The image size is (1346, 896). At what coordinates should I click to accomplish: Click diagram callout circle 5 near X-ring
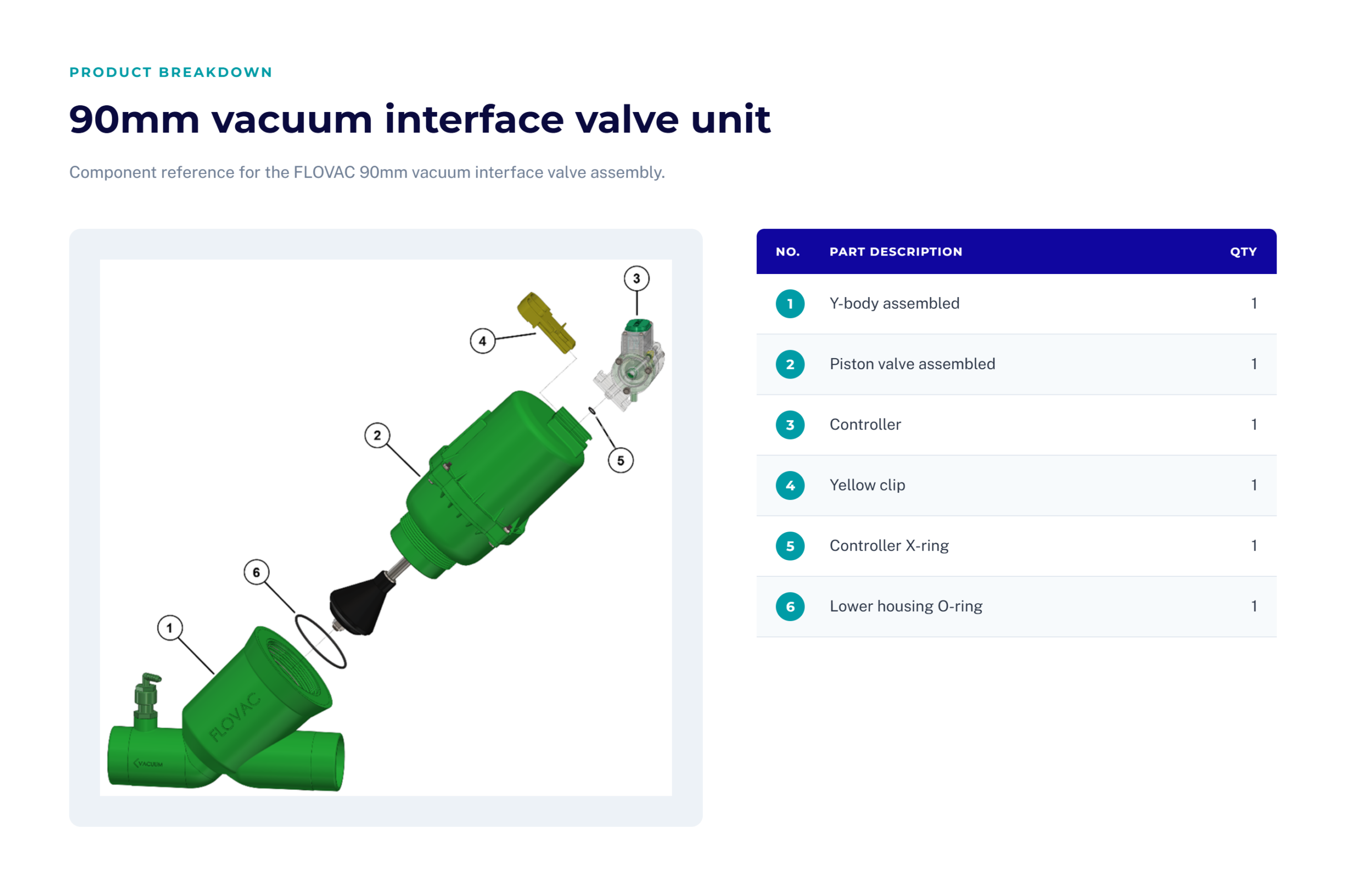click(620, 461)
